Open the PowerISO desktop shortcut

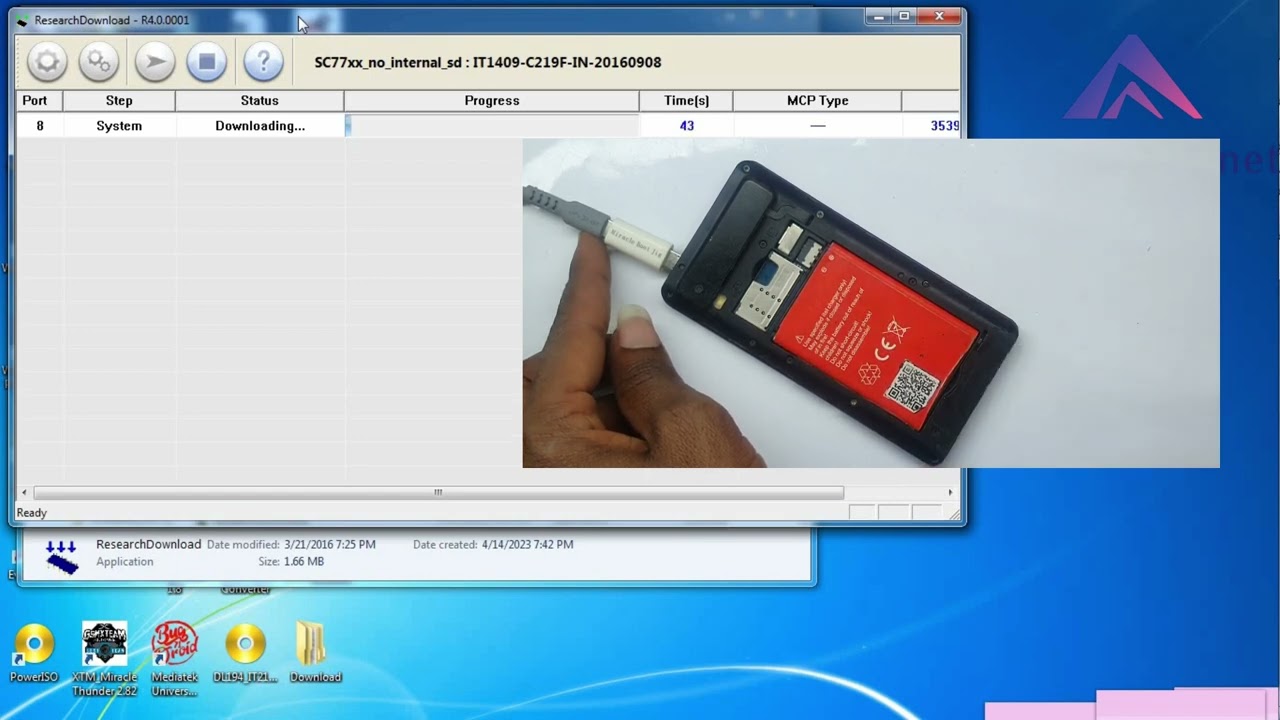pyautogui.click(x=34, y=654)
